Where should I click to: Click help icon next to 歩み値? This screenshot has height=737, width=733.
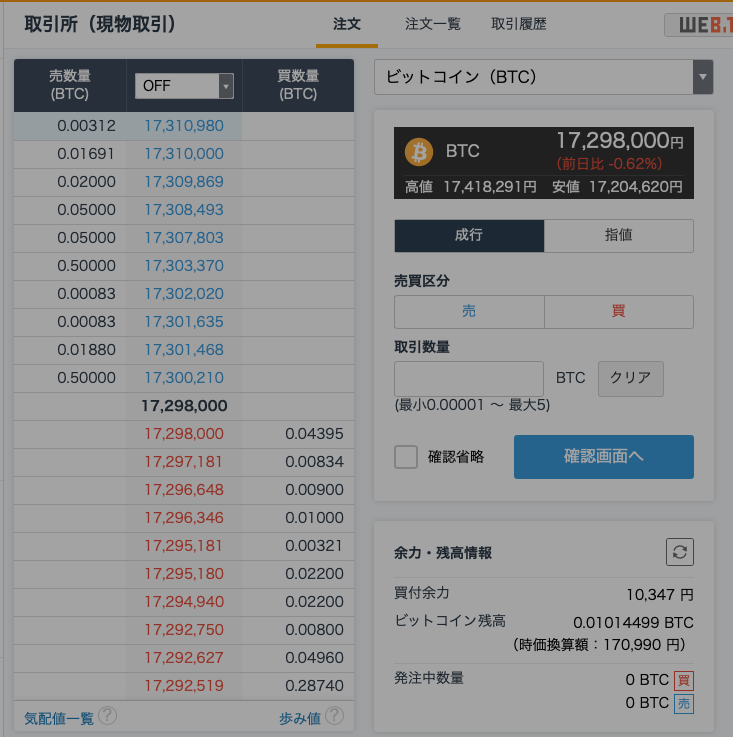pyautogui.click(x=334, y=716)
